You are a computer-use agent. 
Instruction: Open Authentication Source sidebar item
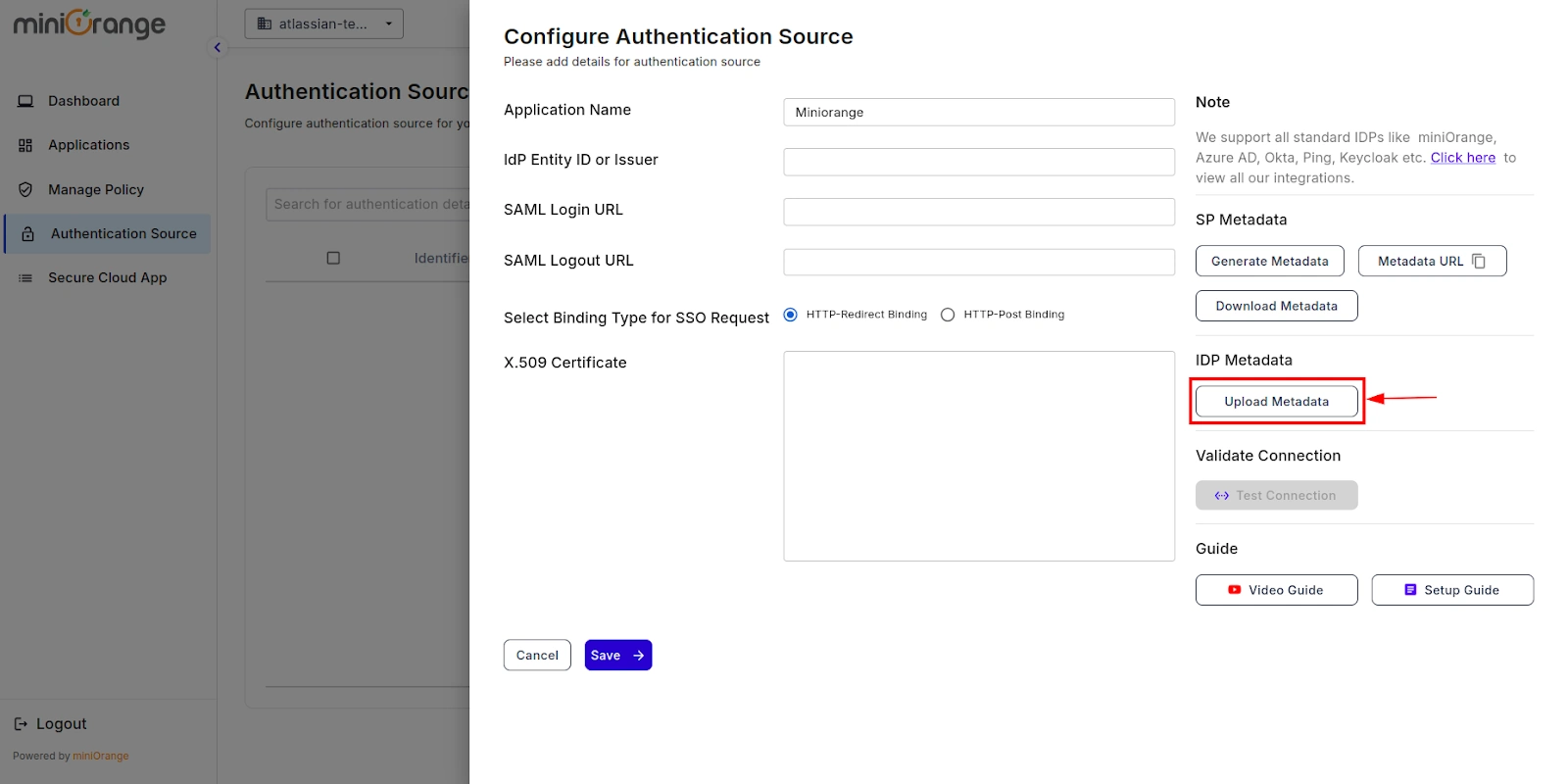pyautogui.click(x=108, y=234)
